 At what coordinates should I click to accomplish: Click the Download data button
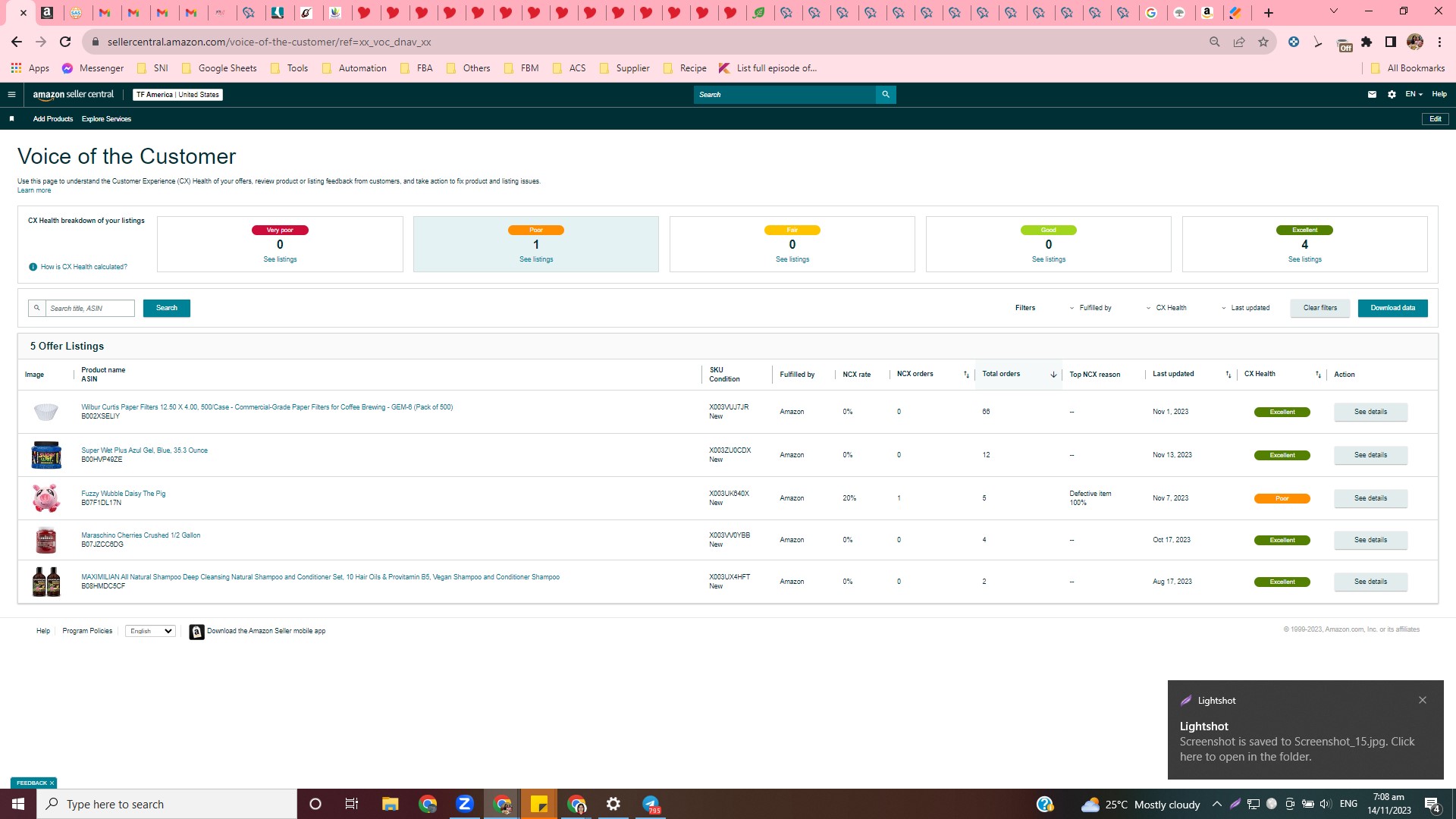(x=1393, y=309)
